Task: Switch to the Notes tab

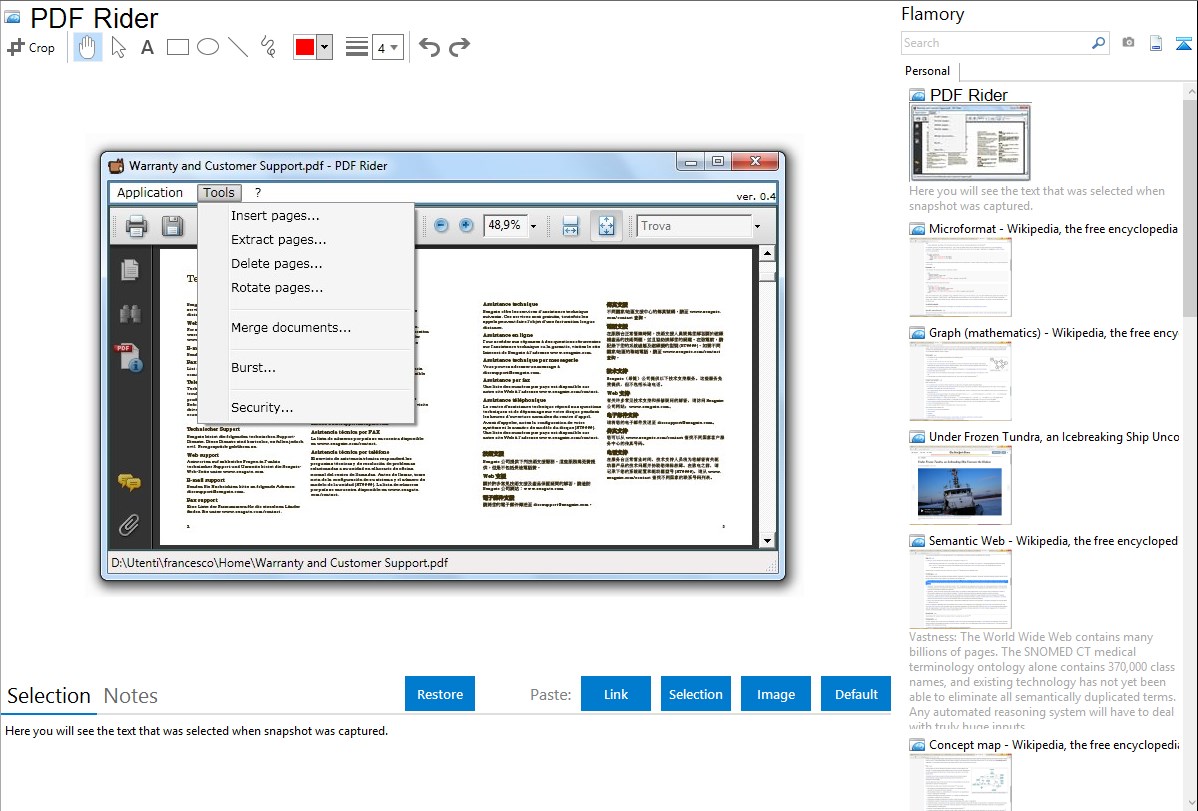Action: click(x=131, y=696)
